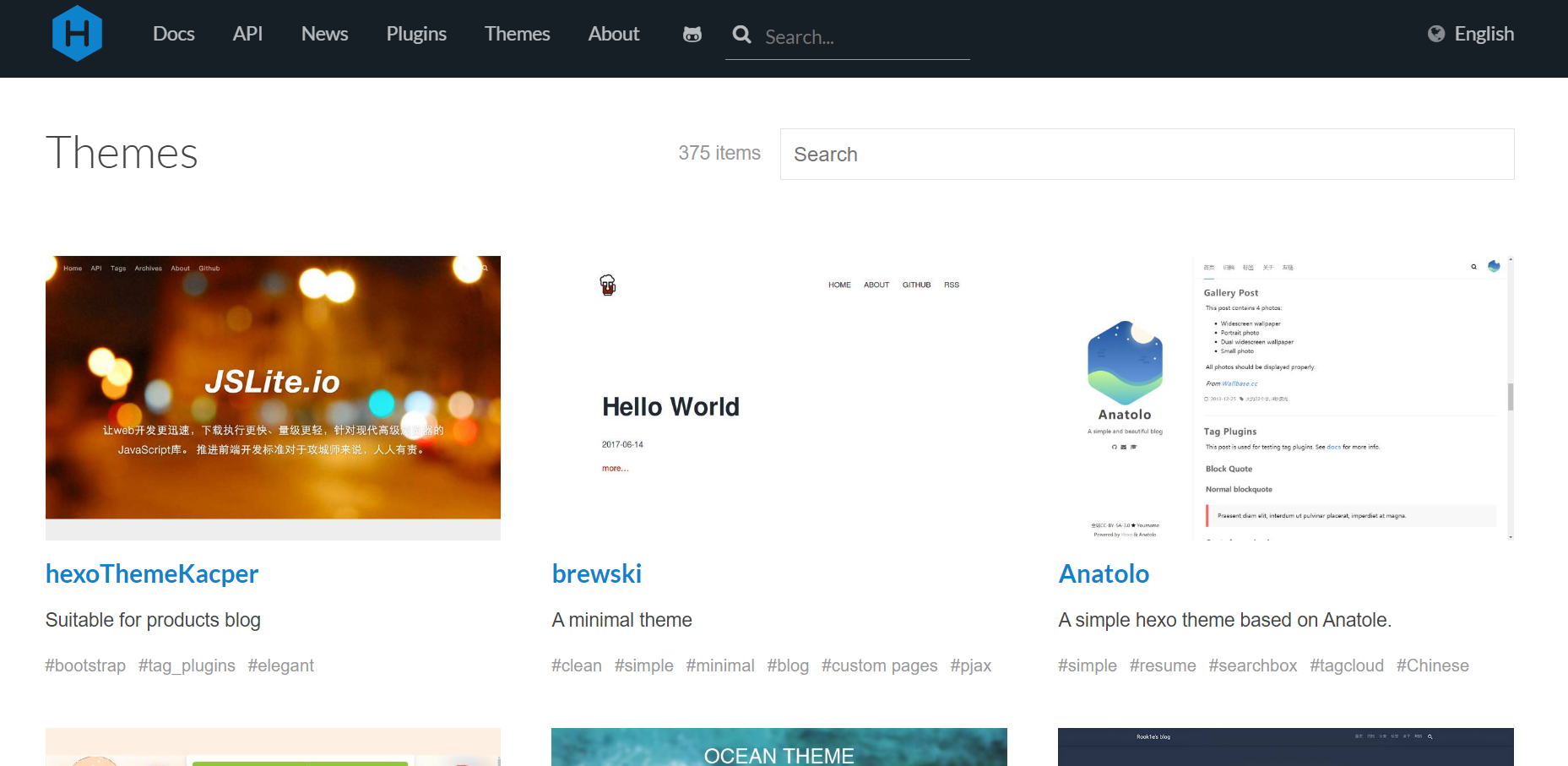Image resolution: width=1568 pixels, height=766 pixels.
Task: Open the GitHub cat icon link
Action: click(692, 35)
